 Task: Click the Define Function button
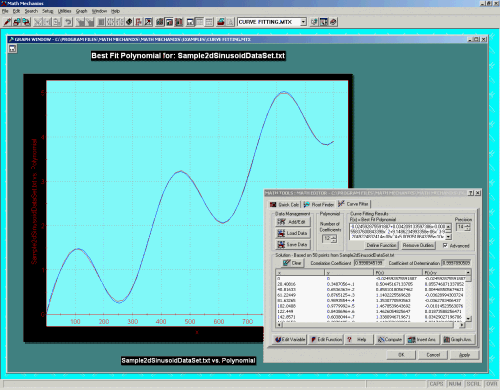point(381,245)
